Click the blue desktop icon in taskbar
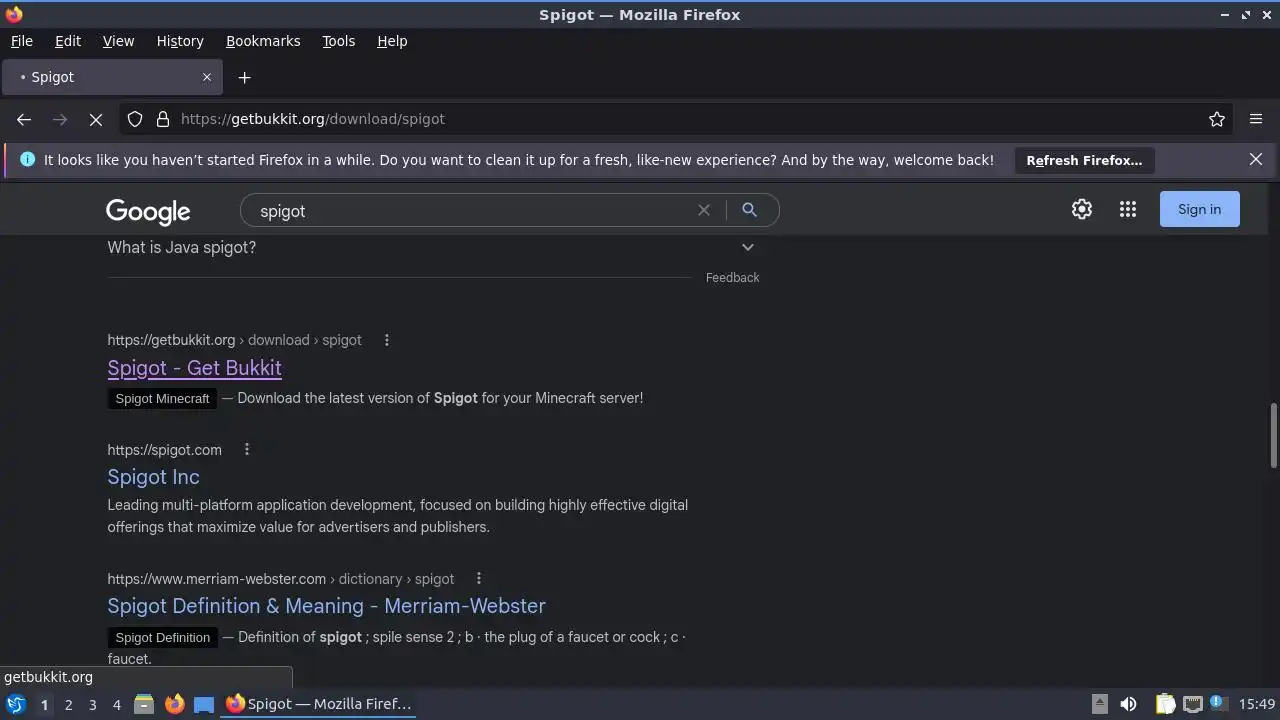 (x=204, y=704)
